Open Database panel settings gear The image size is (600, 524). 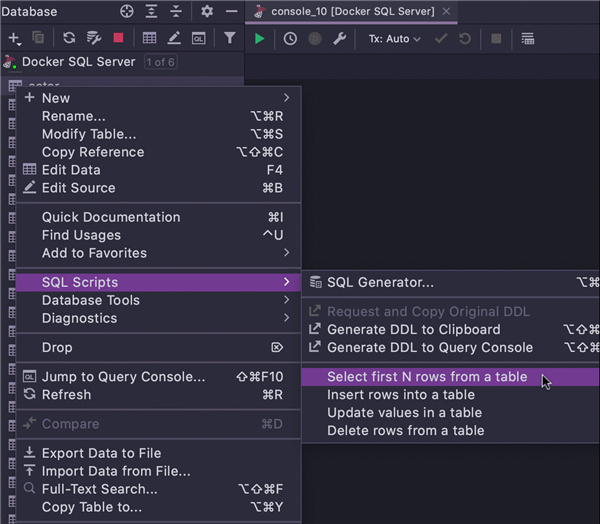click(x=207, y=11)
